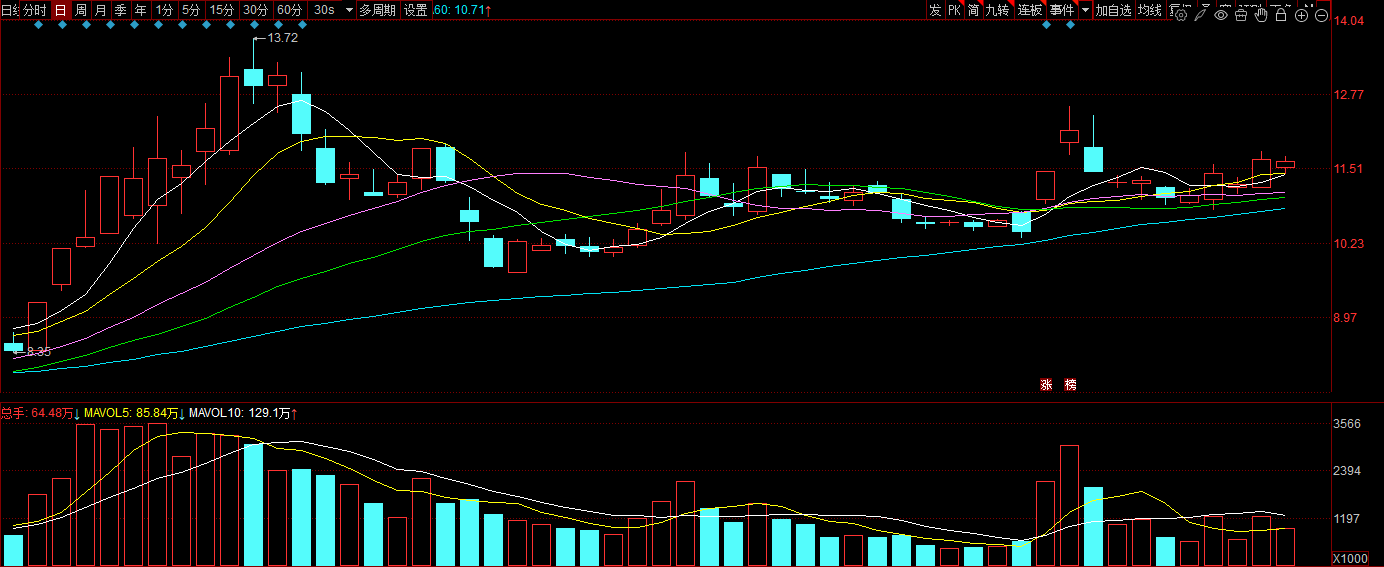This screenshot has width=1384, height=567.
Task: Click the 发 toolbar button
Action: (935, 10)
